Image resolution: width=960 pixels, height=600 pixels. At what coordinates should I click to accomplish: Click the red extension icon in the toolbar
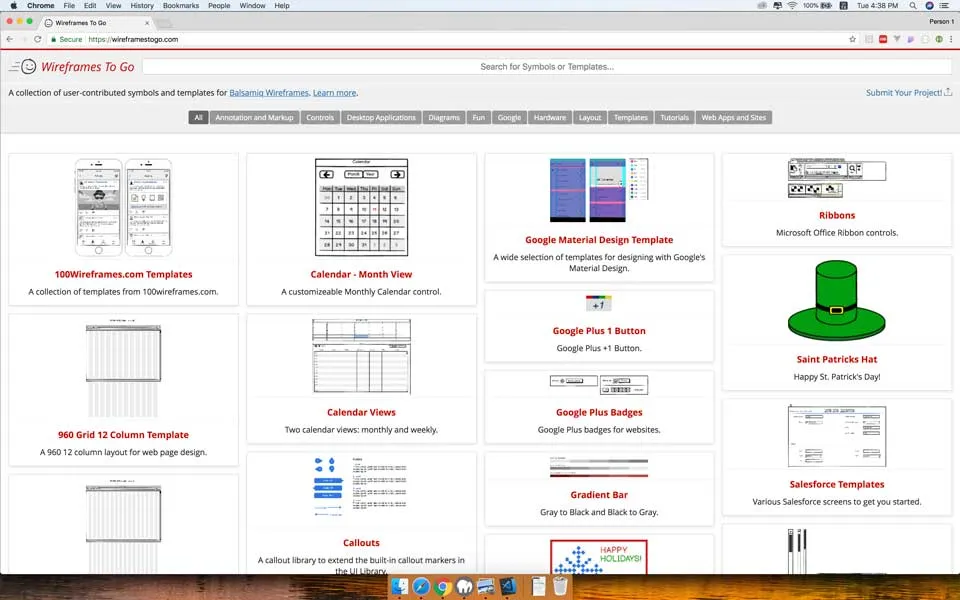point(883,38)
